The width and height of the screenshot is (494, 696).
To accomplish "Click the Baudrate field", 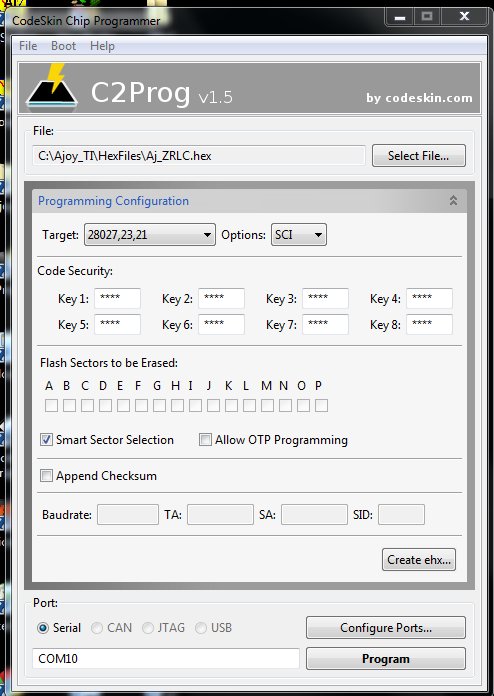I will point(128,514).
